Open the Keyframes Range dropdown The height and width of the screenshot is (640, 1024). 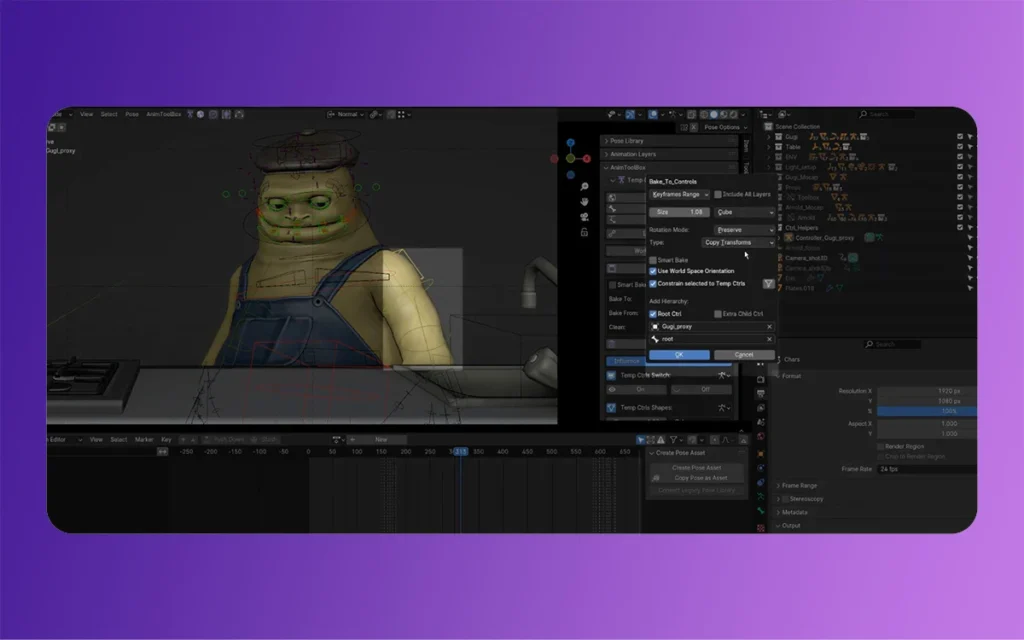point(679,195)
